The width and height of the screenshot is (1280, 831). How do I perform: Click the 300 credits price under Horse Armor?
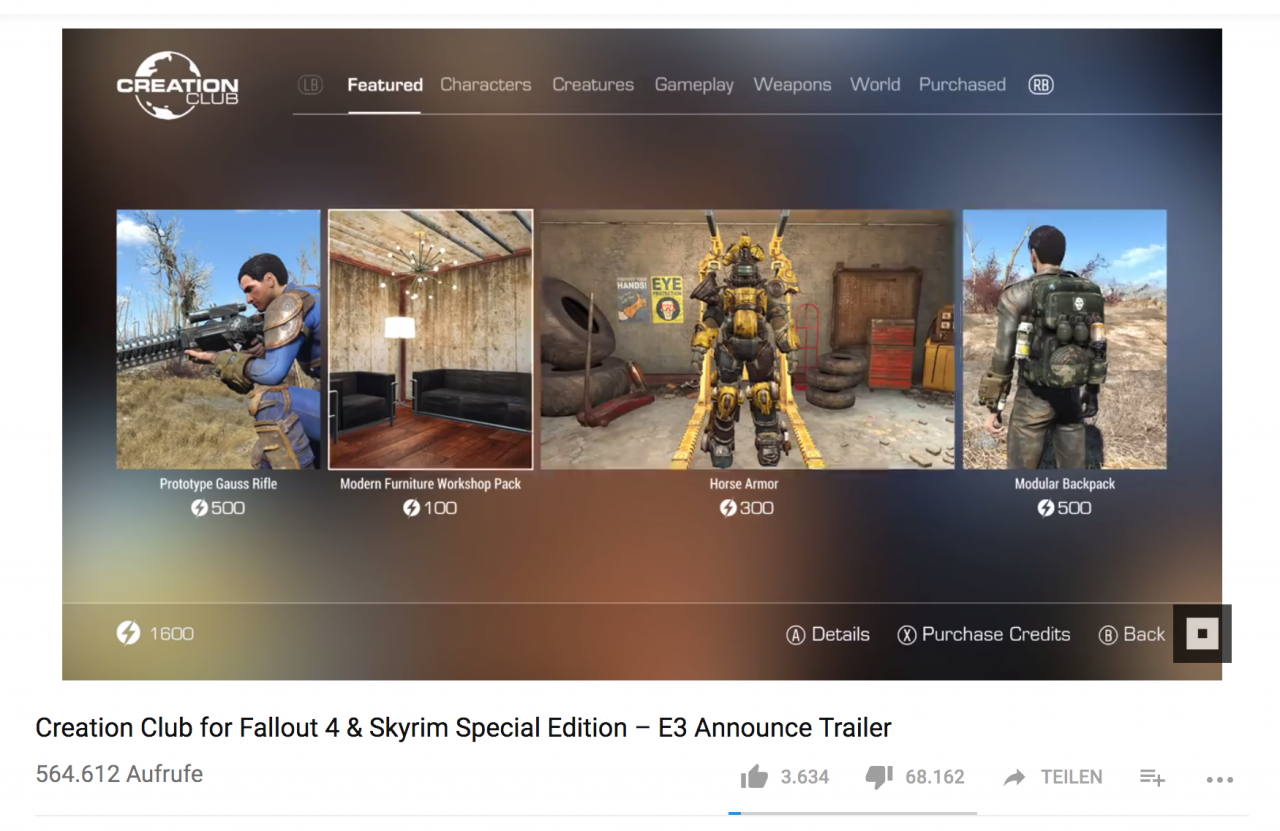click(747, 508)
